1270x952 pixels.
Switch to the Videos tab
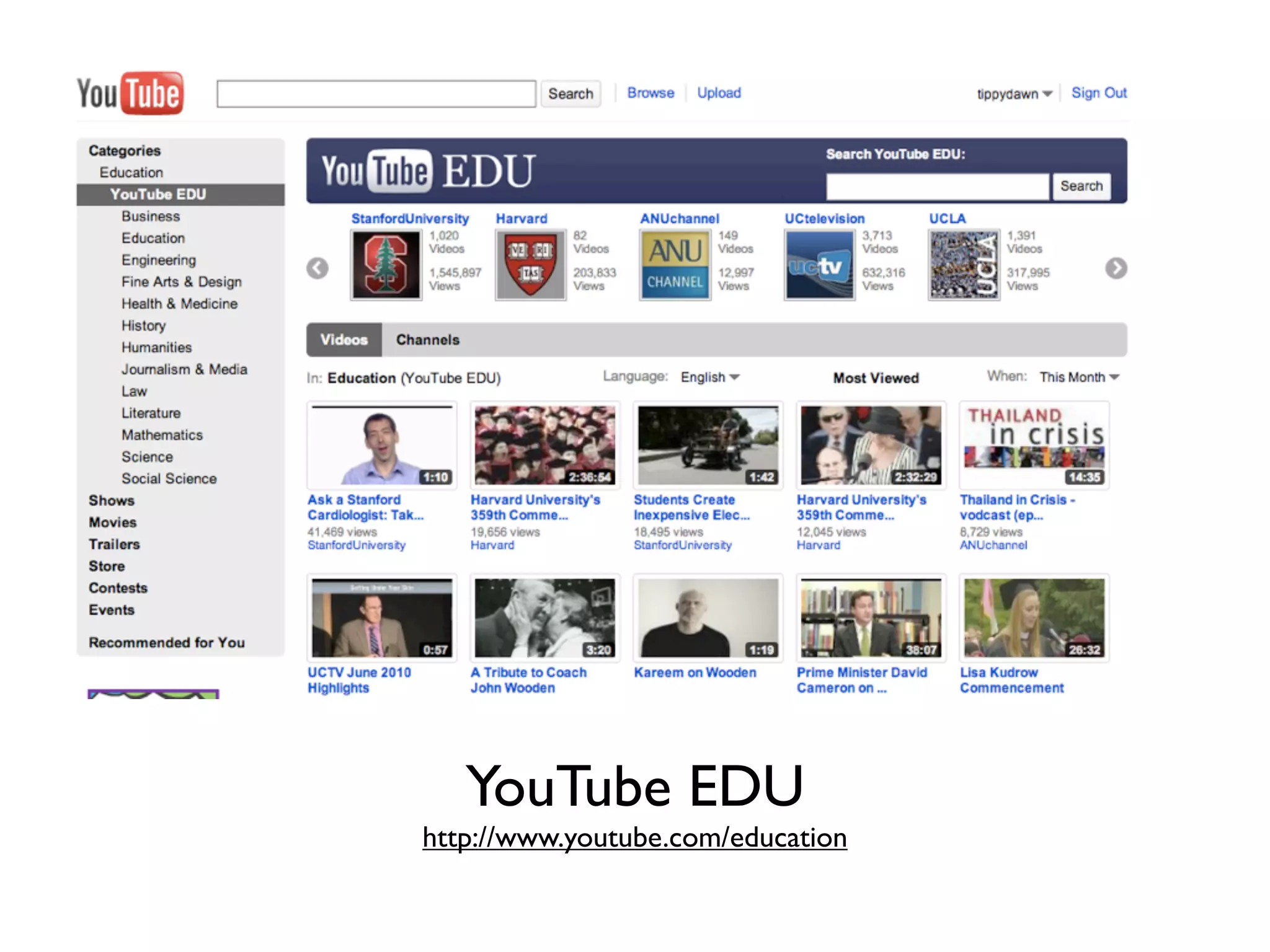pyautogui.click(x=344, y=340)
